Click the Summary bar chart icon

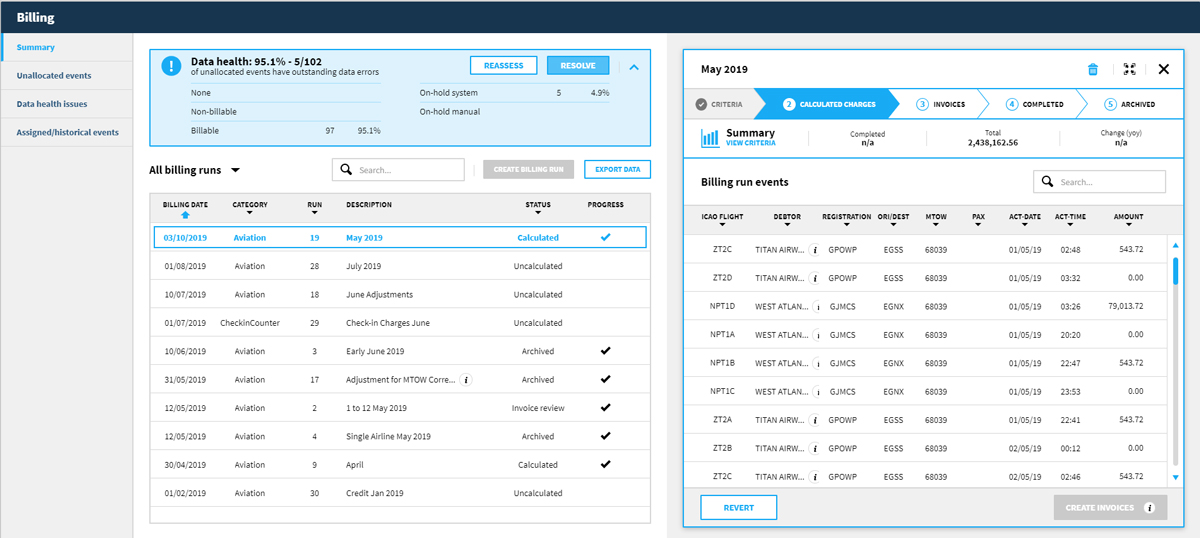click(710, 138)
